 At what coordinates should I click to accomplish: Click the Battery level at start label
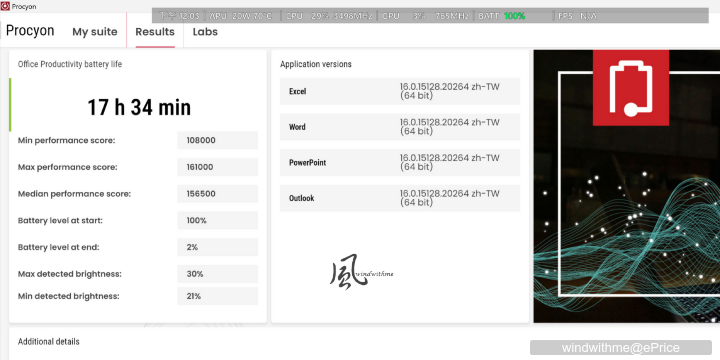[x=60, y=220]
